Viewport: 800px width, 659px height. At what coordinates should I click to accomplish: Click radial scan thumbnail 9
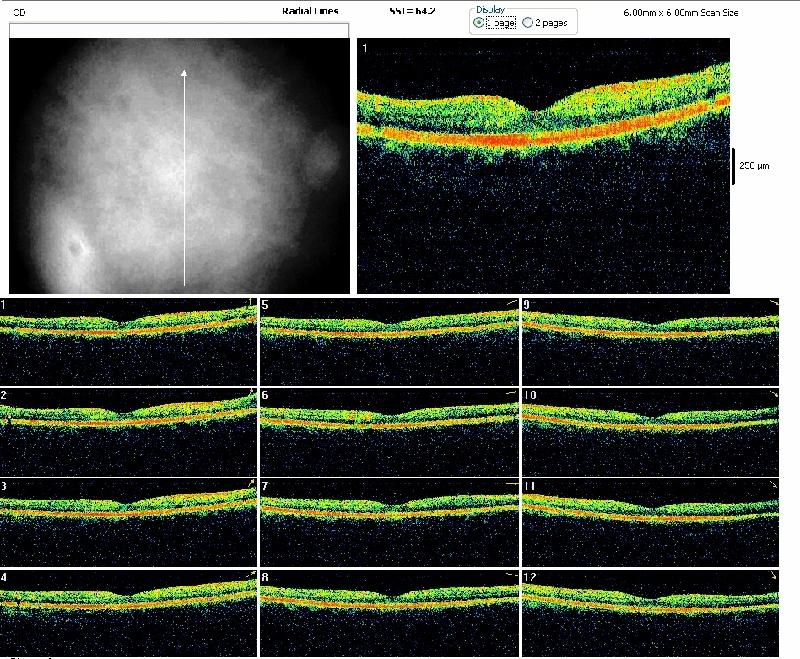point(649,341)
